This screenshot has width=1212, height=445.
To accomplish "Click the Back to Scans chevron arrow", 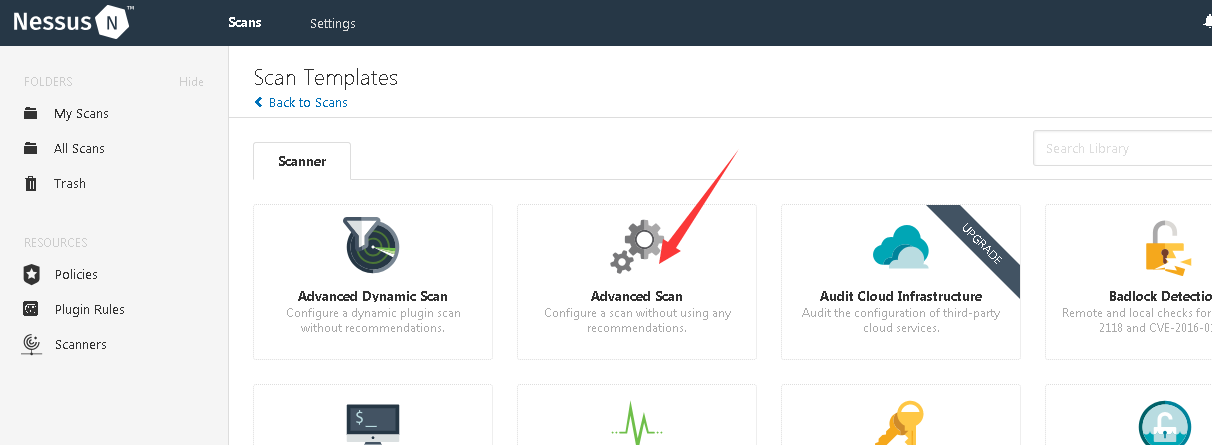I will [x=259, y=103].
